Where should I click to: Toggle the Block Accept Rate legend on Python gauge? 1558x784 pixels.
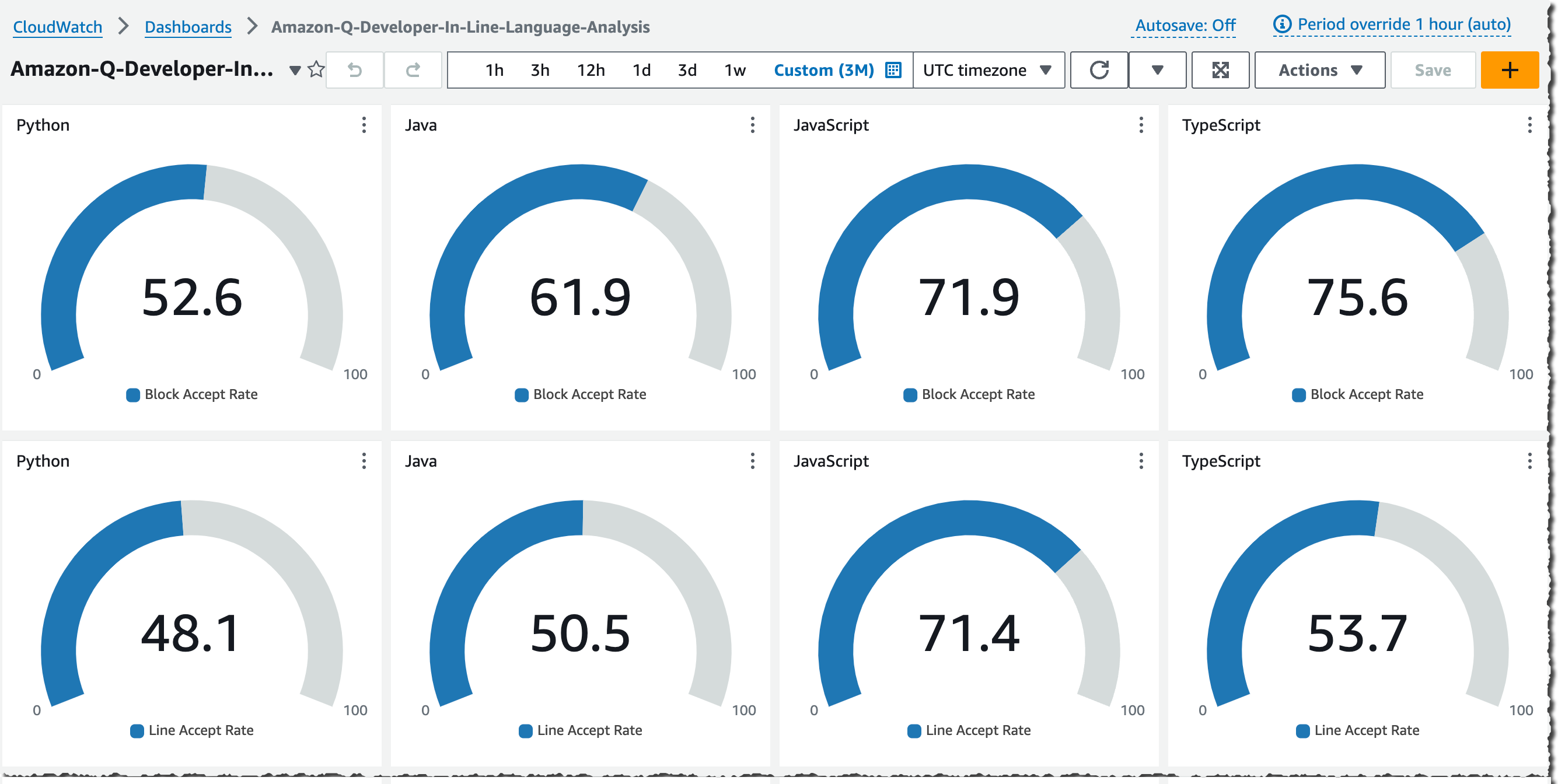[193, 394]
